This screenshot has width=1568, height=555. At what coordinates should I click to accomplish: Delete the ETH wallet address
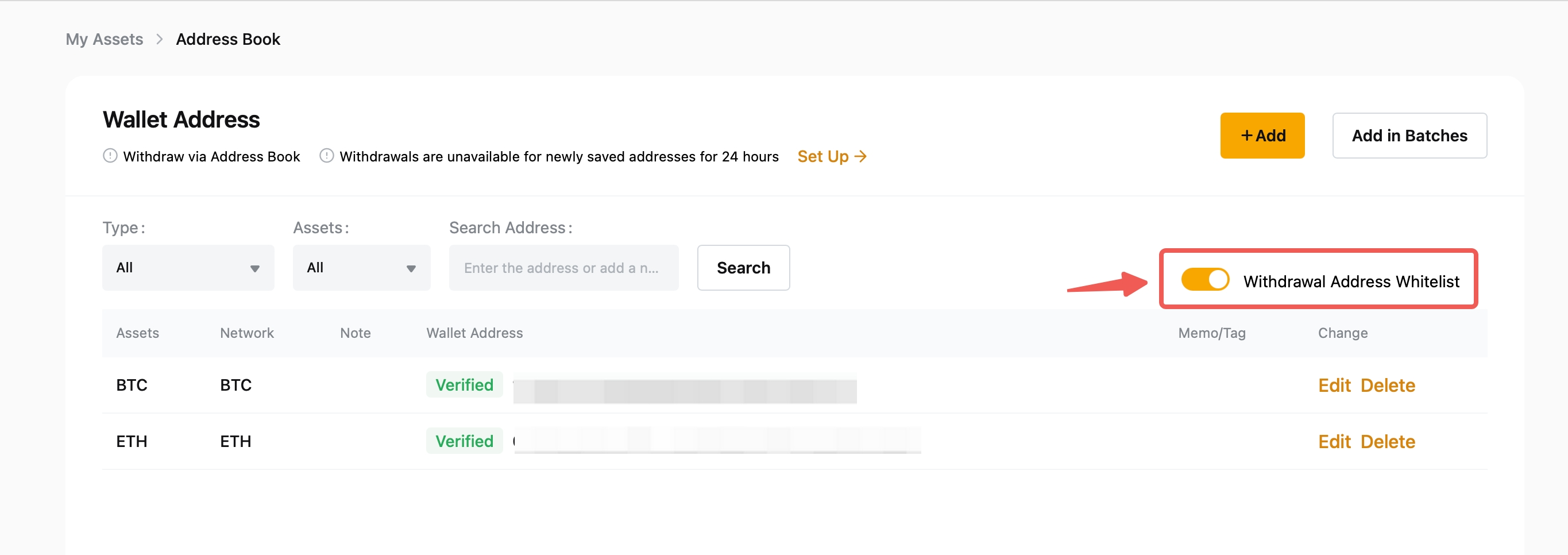pyautogui.click(x=1387, y=441)
